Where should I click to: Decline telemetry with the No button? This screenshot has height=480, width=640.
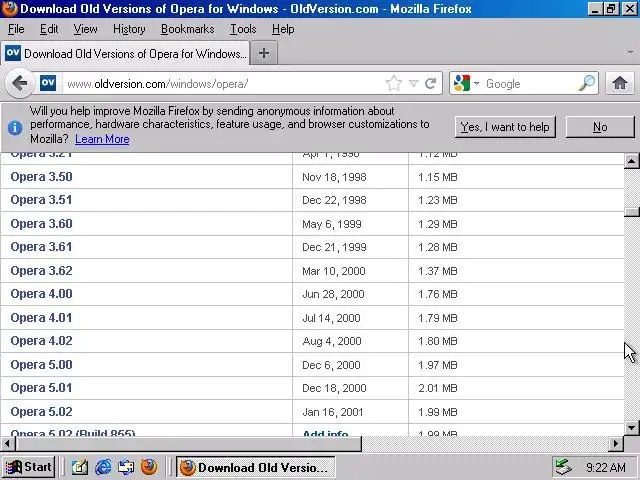(x=600, y=127)
